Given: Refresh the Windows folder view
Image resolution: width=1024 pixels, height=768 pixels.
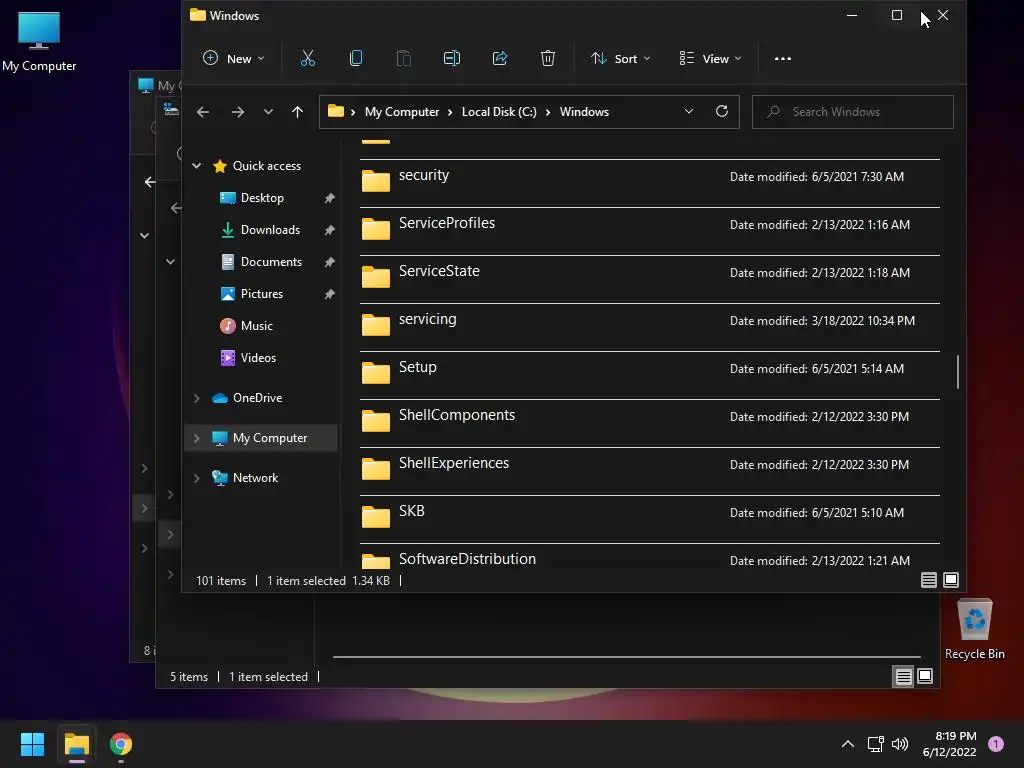Looking at the screenshot, I should click(x=722, y=112).
